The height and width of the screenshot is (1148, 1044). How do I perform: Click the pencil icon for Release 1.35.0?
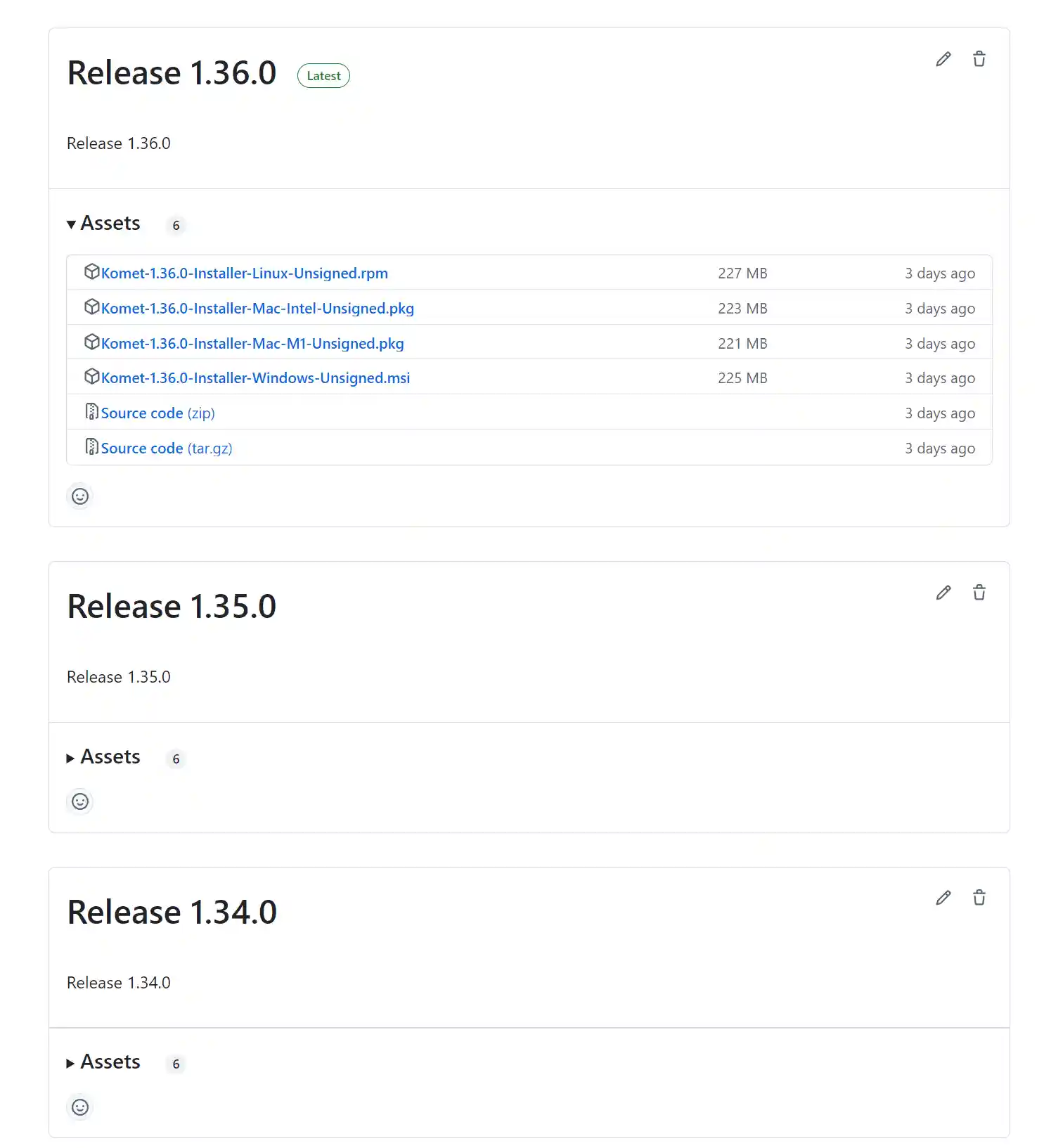coord(943,593)
